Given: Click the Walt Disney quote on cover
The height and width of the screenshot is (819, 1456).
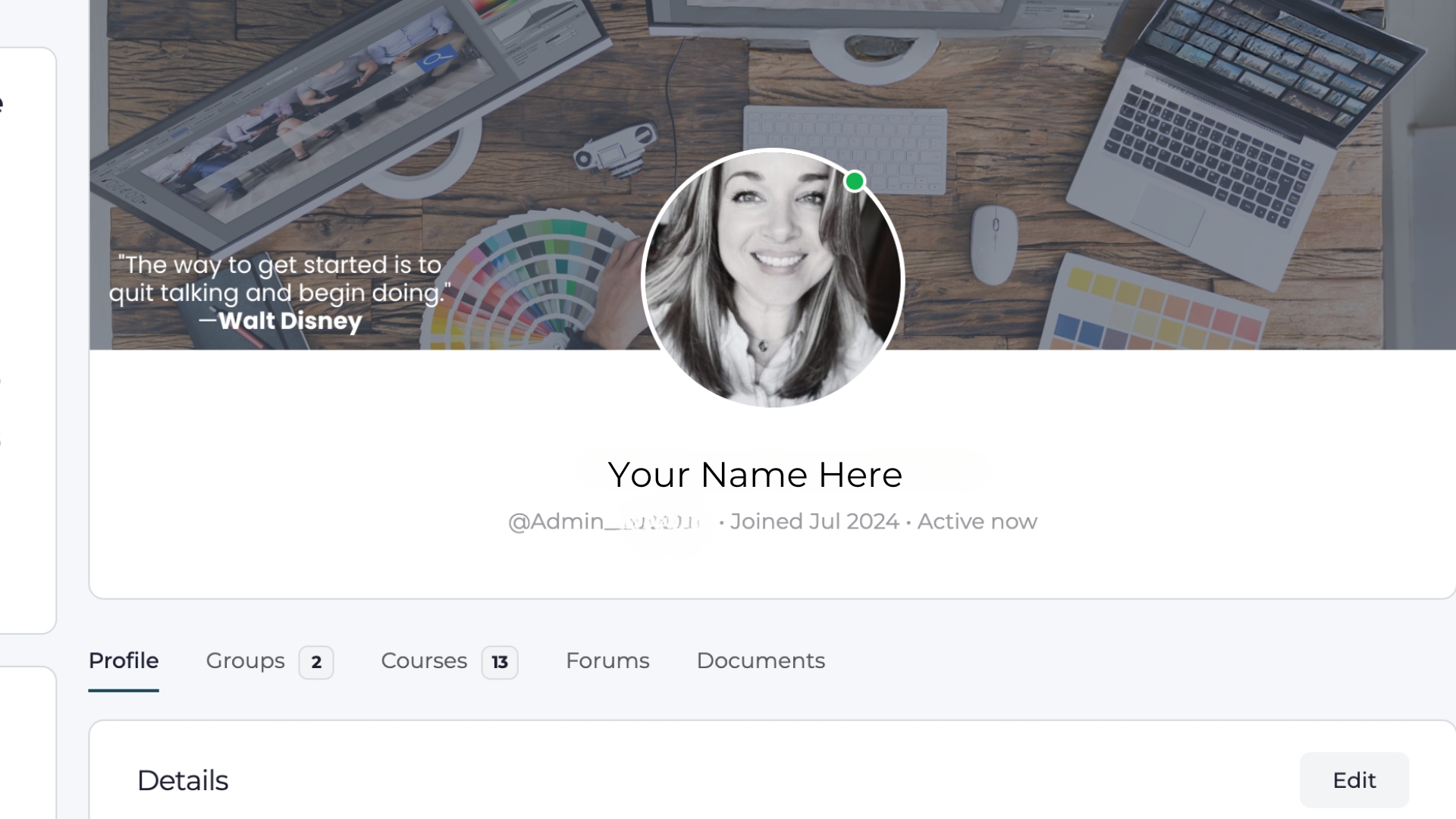Looking at the screenshot, I should pyautogui.click(x=279, y=293).
